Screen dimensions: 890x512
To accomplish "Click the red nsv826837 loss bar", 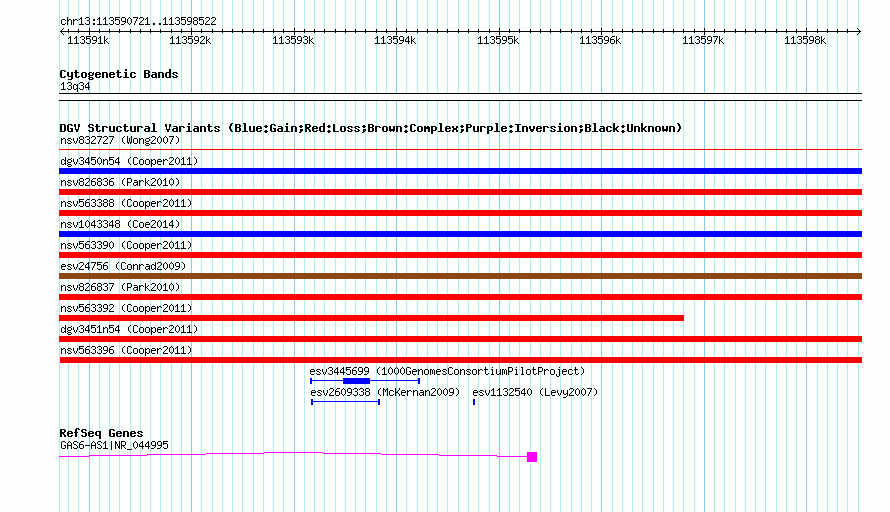I will point(460,297).
